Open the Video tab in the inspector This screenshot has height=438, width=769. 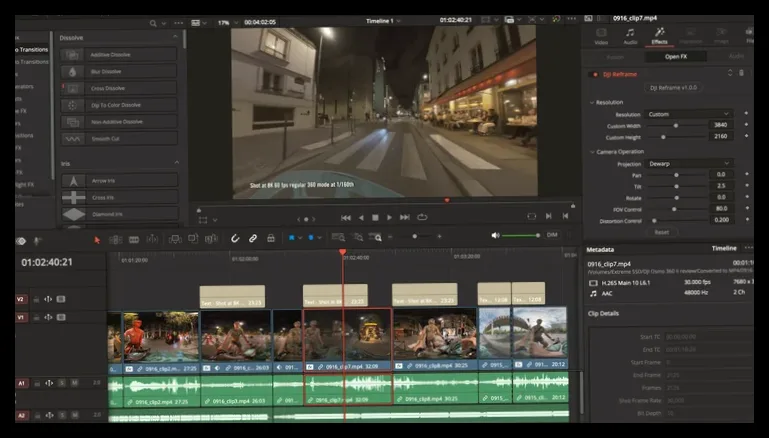601,36
